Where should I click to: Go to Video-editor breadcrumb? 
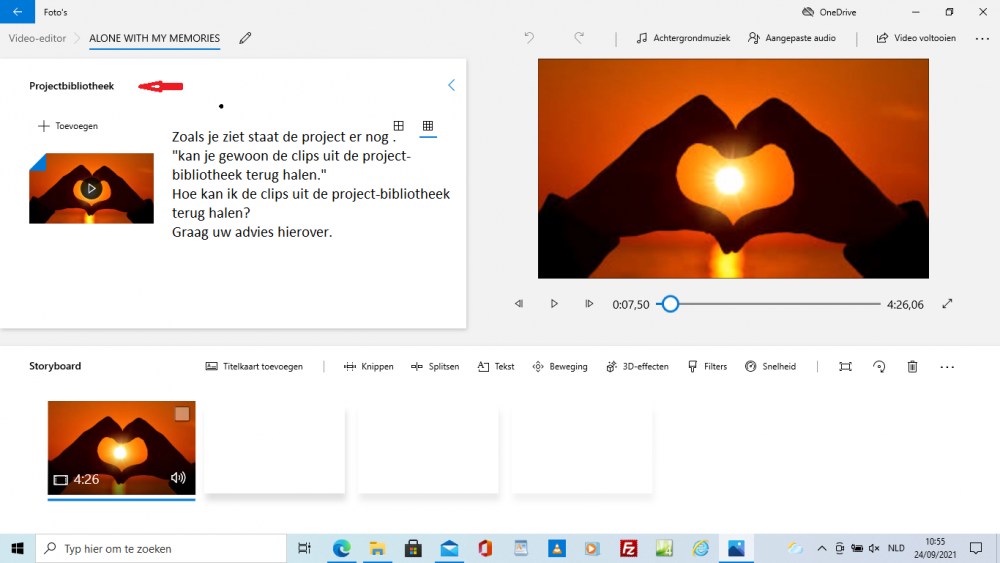tap(37, 38)
